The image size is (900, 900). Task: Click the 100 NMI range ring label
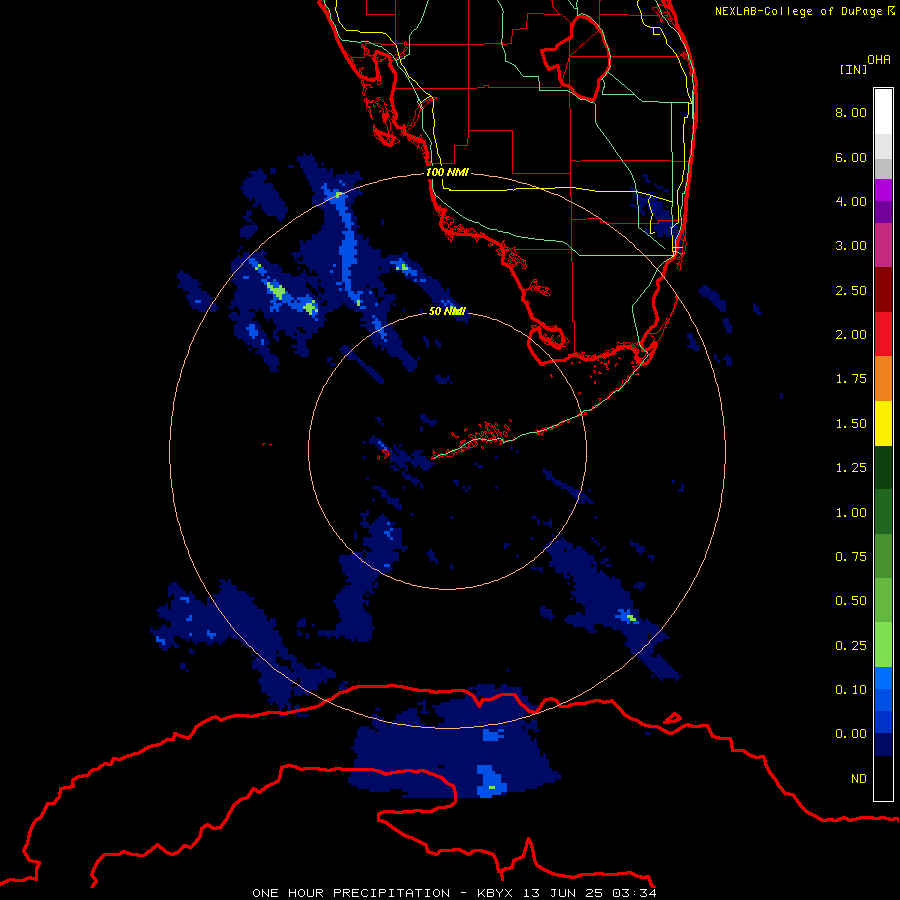pyautogui.click(x=447, y=172)
